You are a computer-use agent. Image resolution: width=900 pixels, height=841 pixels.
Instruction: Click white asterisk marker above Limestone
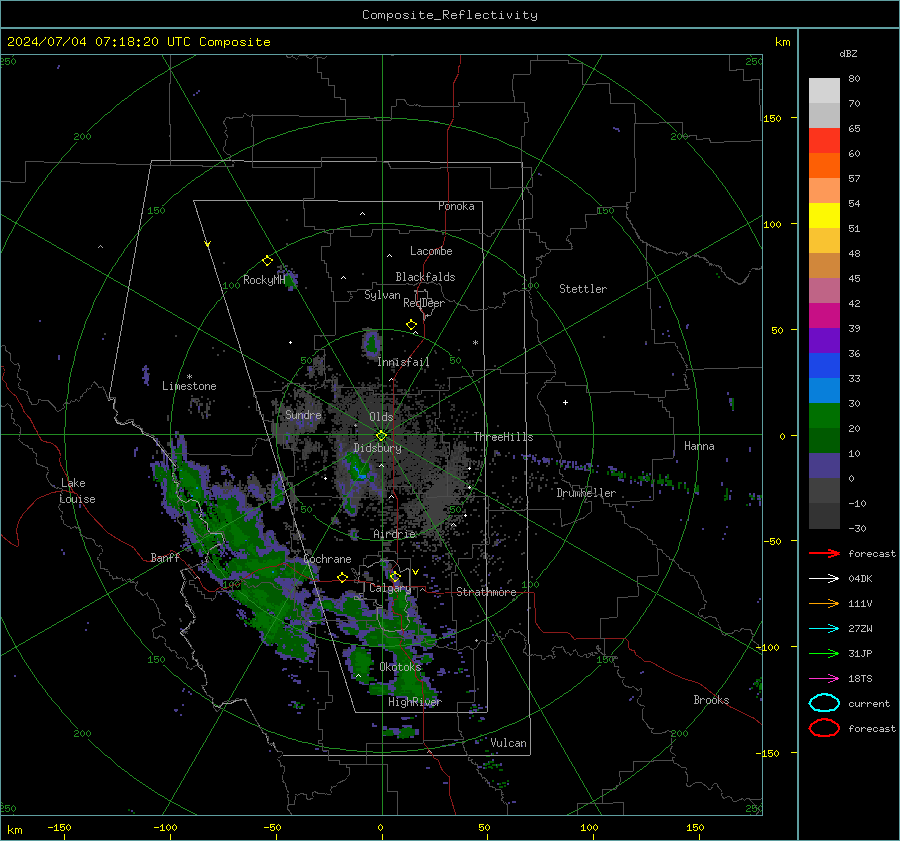coord(189,377)
